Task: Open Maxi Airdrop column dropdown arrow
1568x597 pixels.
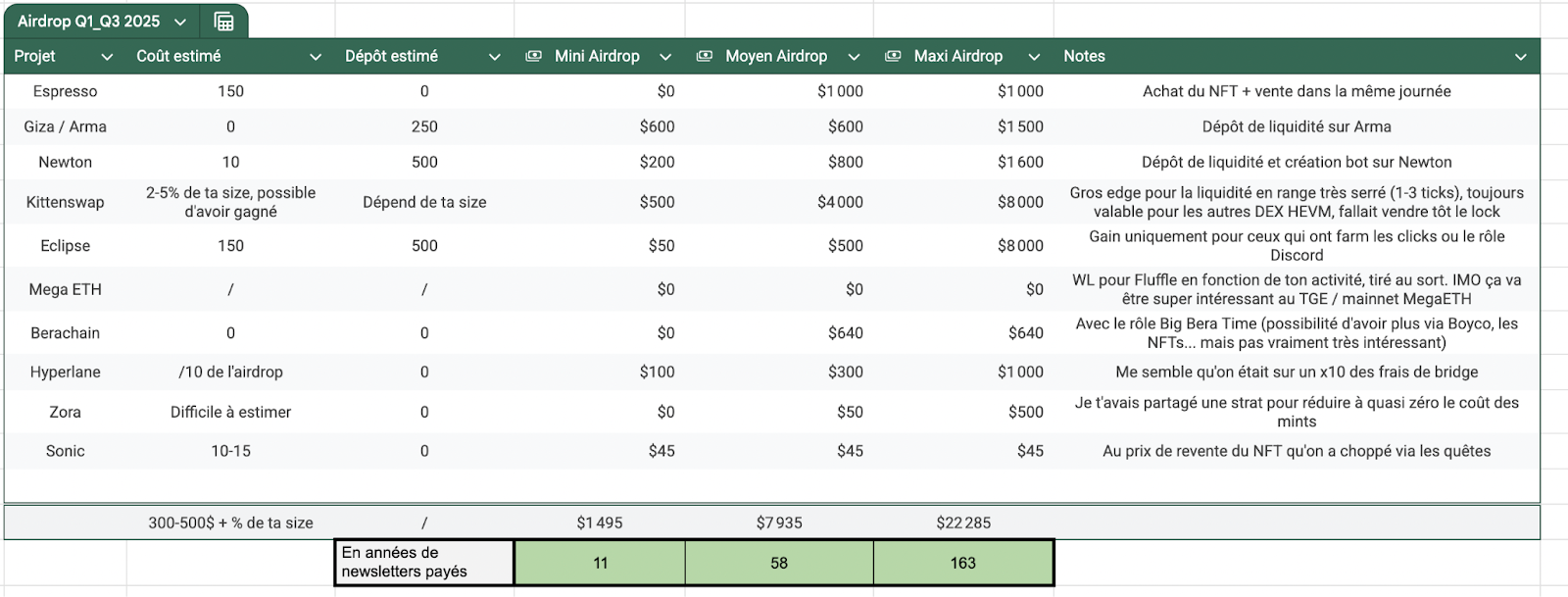Action: (1034, 57)
